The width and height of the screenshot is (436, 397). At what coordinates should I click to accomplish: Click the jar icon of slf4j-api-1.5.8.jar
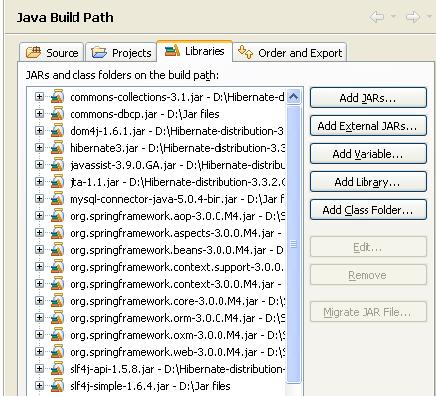click(x=57, y=369)
